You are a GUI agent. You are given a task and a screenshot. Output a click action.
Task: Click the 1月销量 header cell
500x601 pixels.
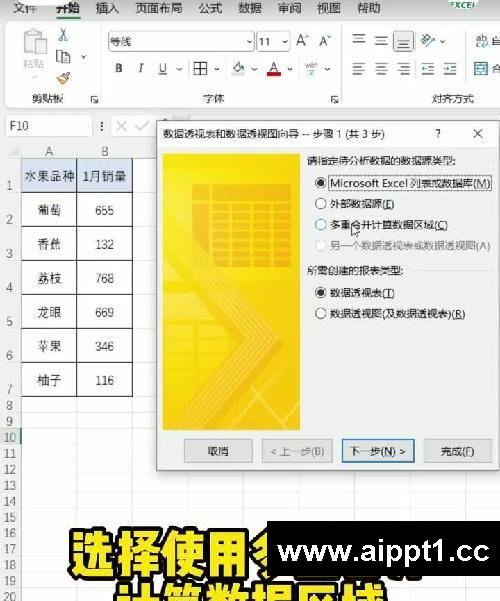coord(104,176)
